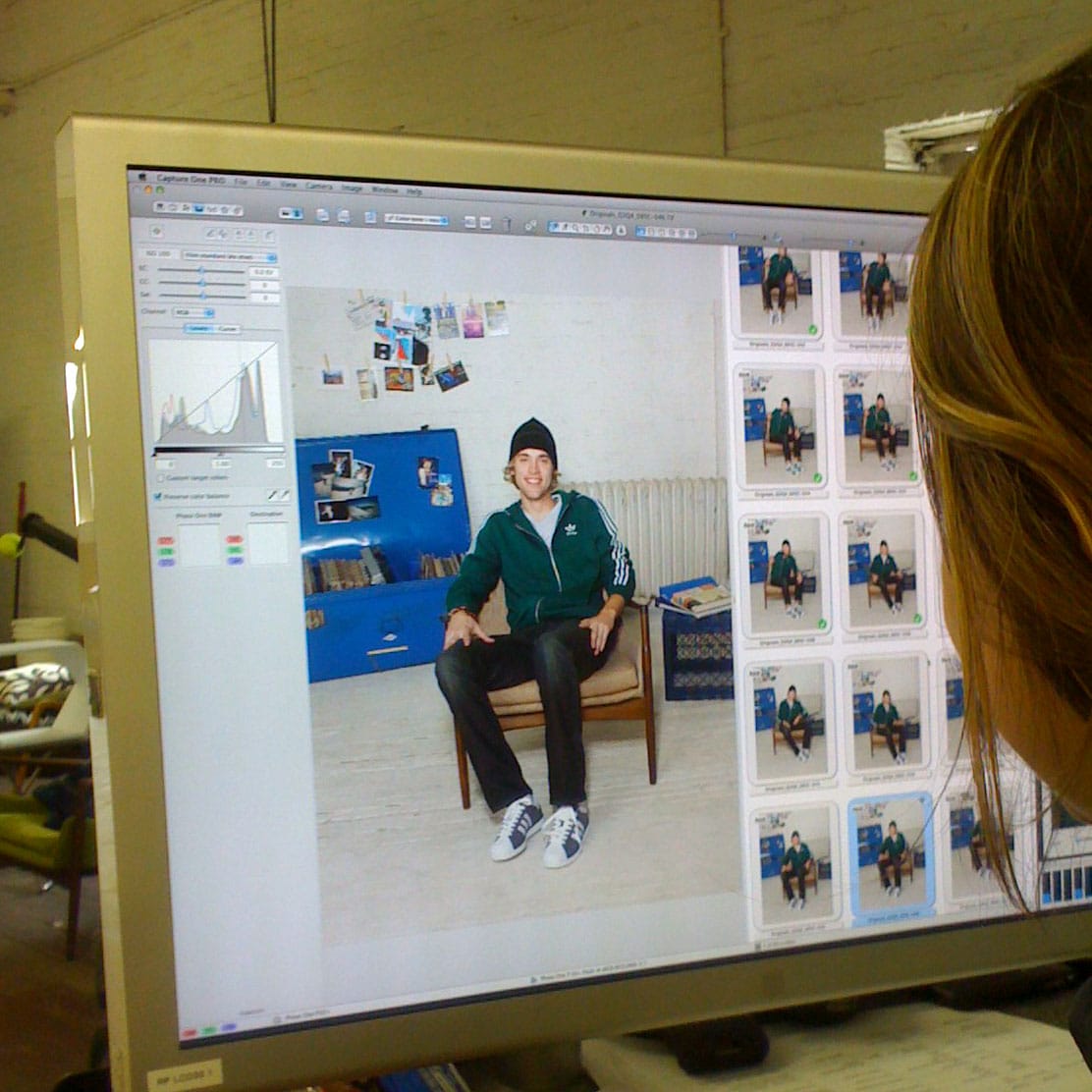This screenshot has width=1092, height=1092.
Task: Click the CC contrast slider handle
Action: point(201,283)
